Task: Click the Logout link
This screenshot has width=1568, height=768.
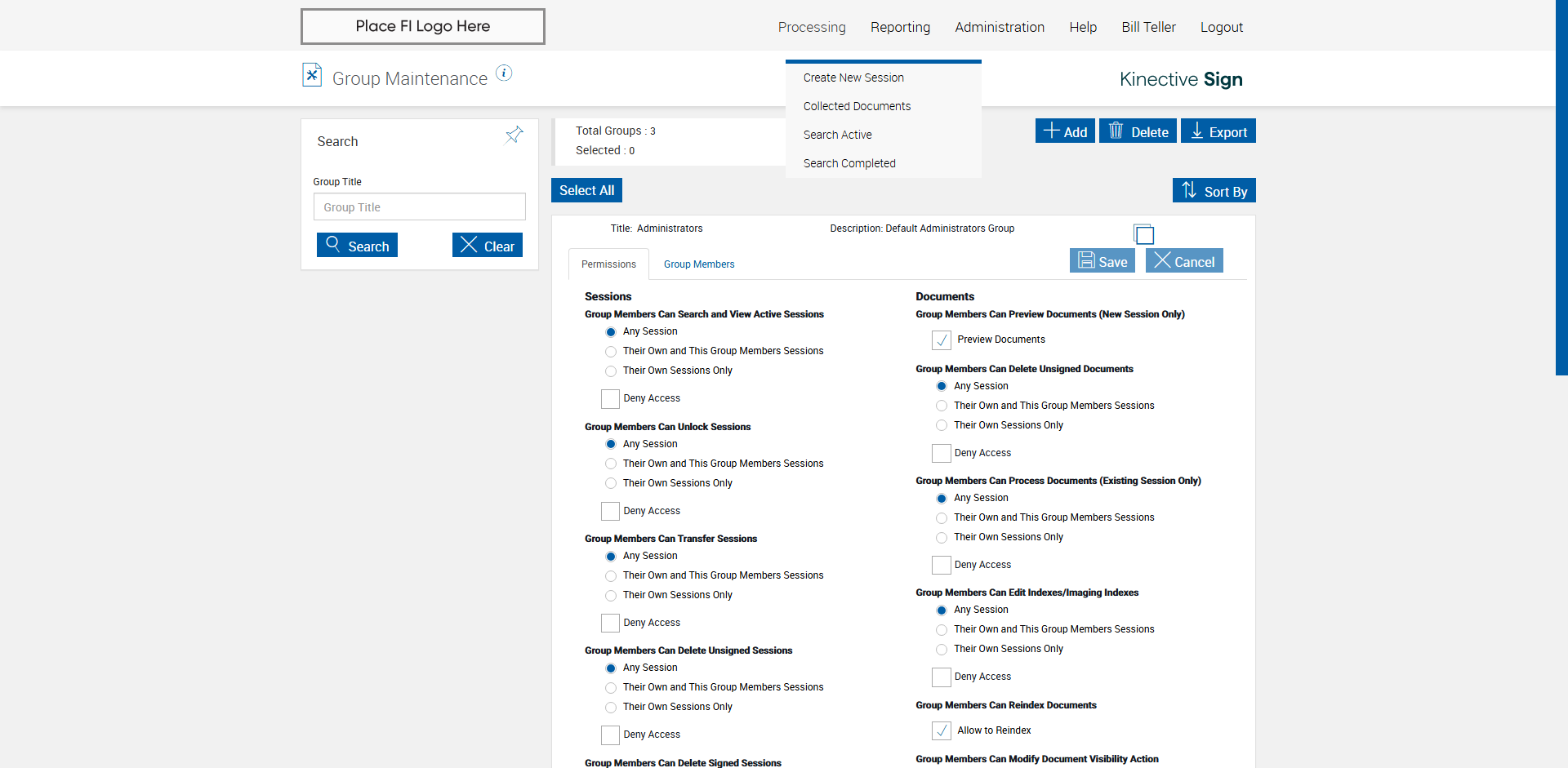Action: [x=1221, y=27]
